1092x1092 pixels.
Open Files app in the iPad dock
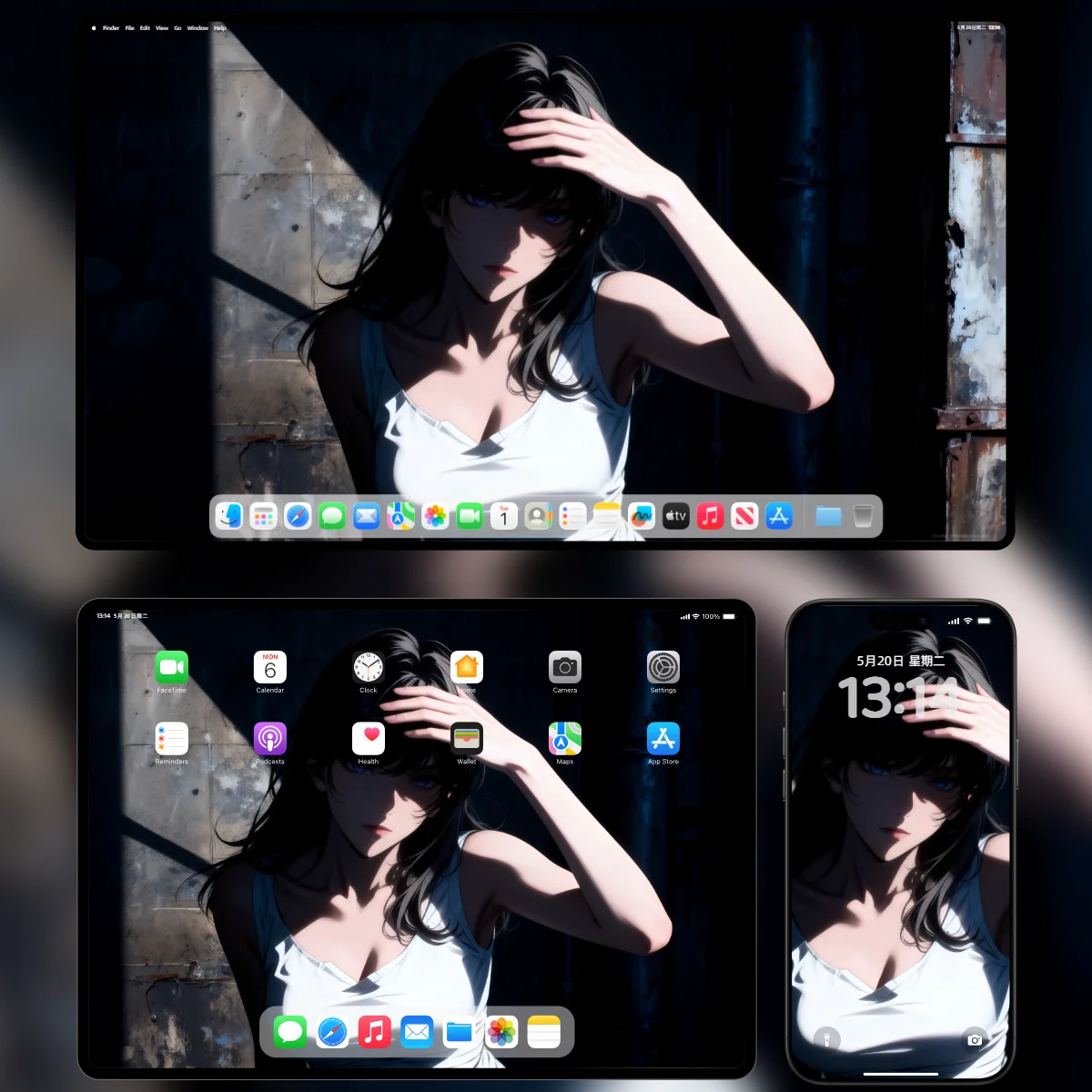click(x=460, y=1032)
